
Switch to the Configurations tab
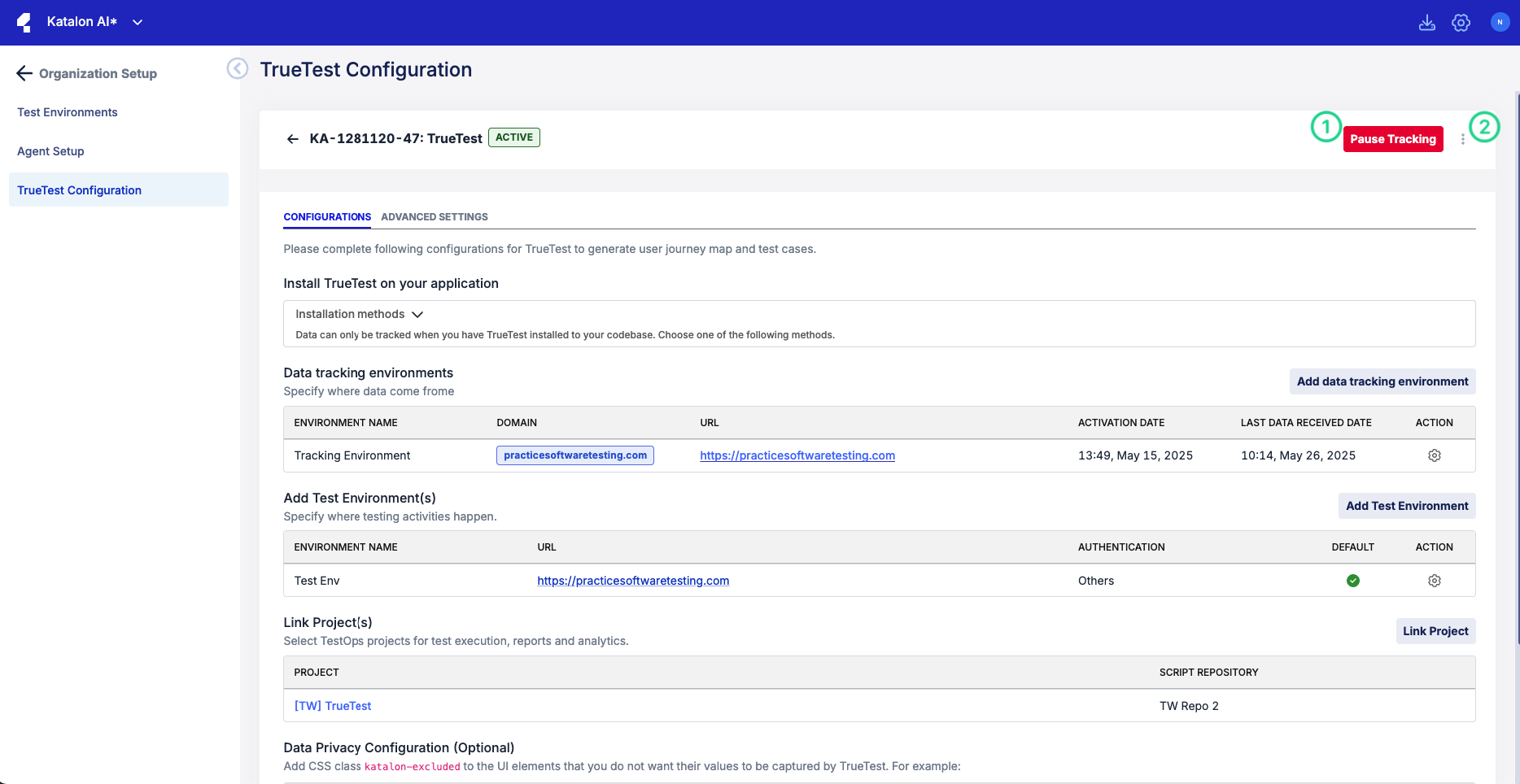coord(327,217)
